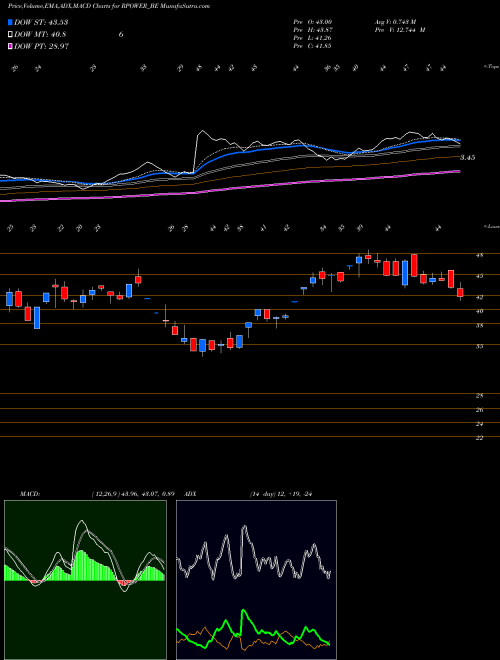Click the white DOW MT legend swatch
The image size is (500, 660).
click(x=11, y=35)
